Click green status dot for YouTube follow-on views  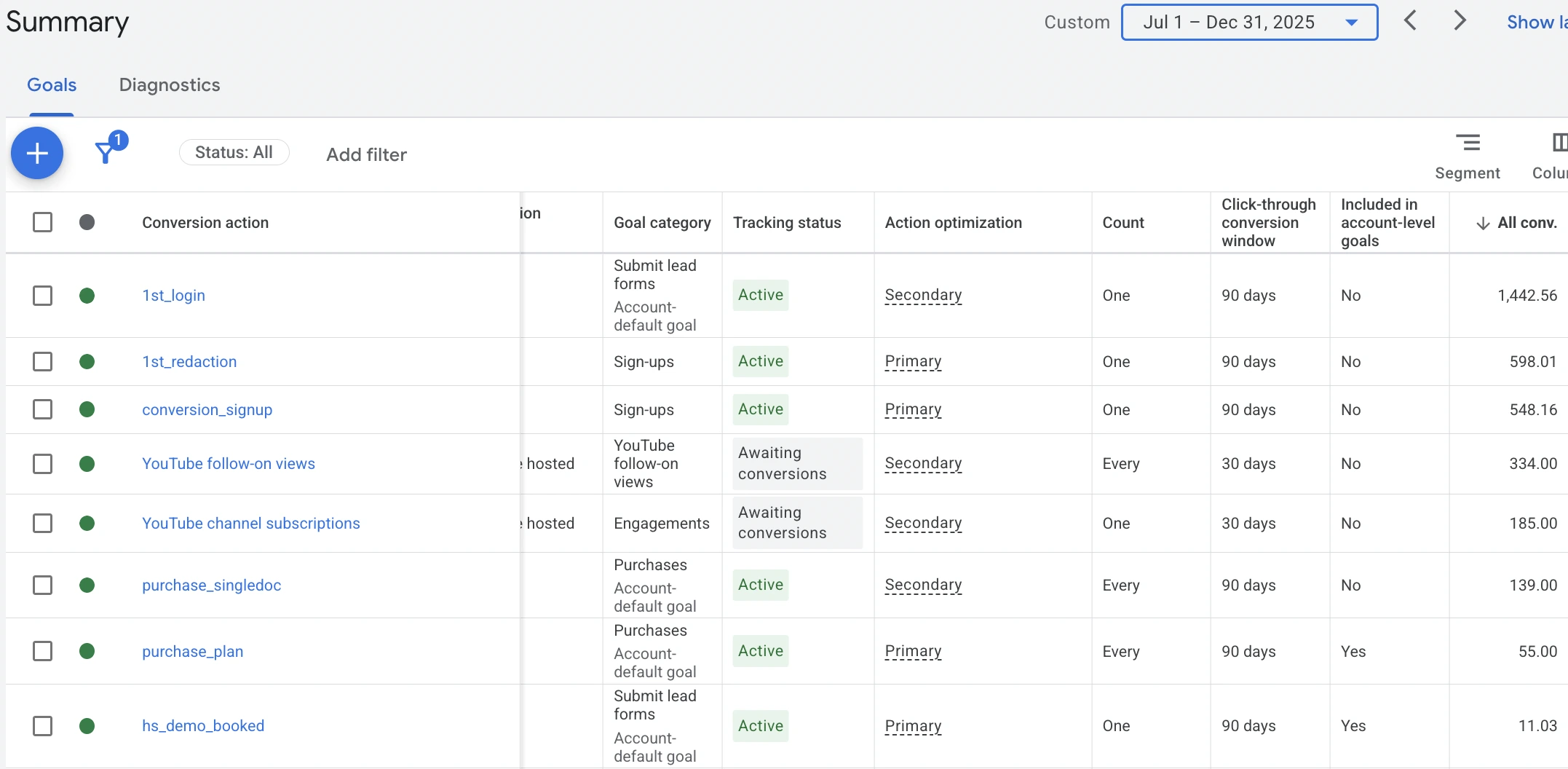tap(87, 463)
